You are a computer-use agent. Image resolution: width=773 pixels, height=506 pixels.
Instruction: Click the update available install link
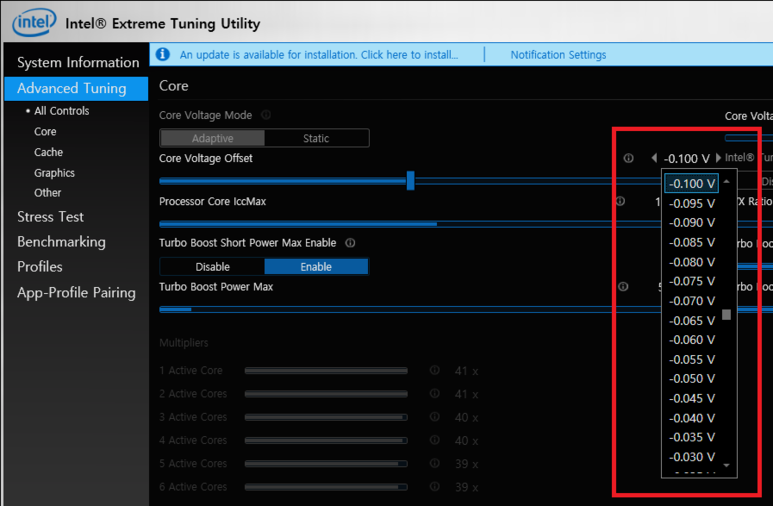[318, 55]
